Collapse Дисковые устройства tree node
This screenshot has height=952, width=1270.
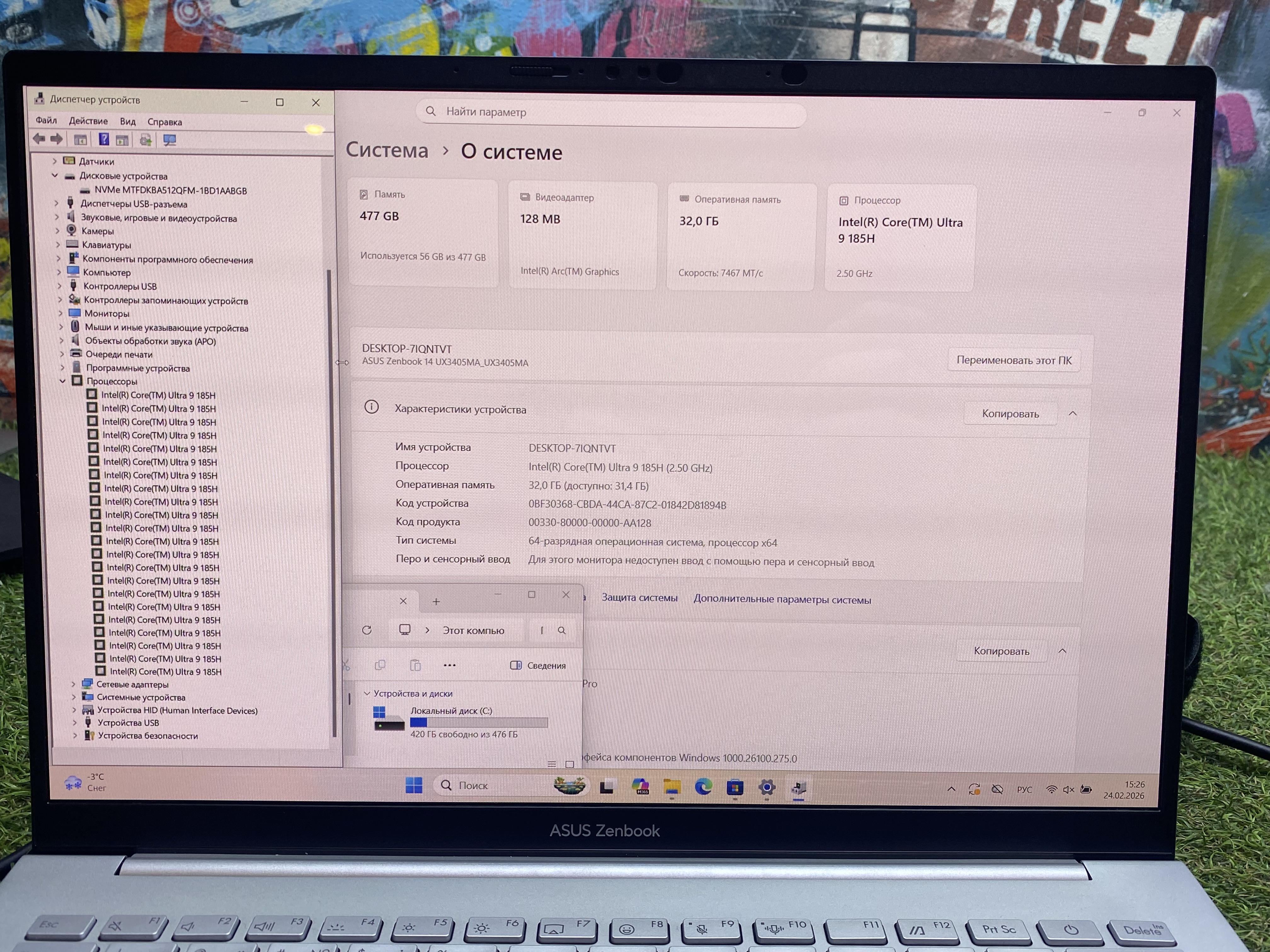(55, 176)
